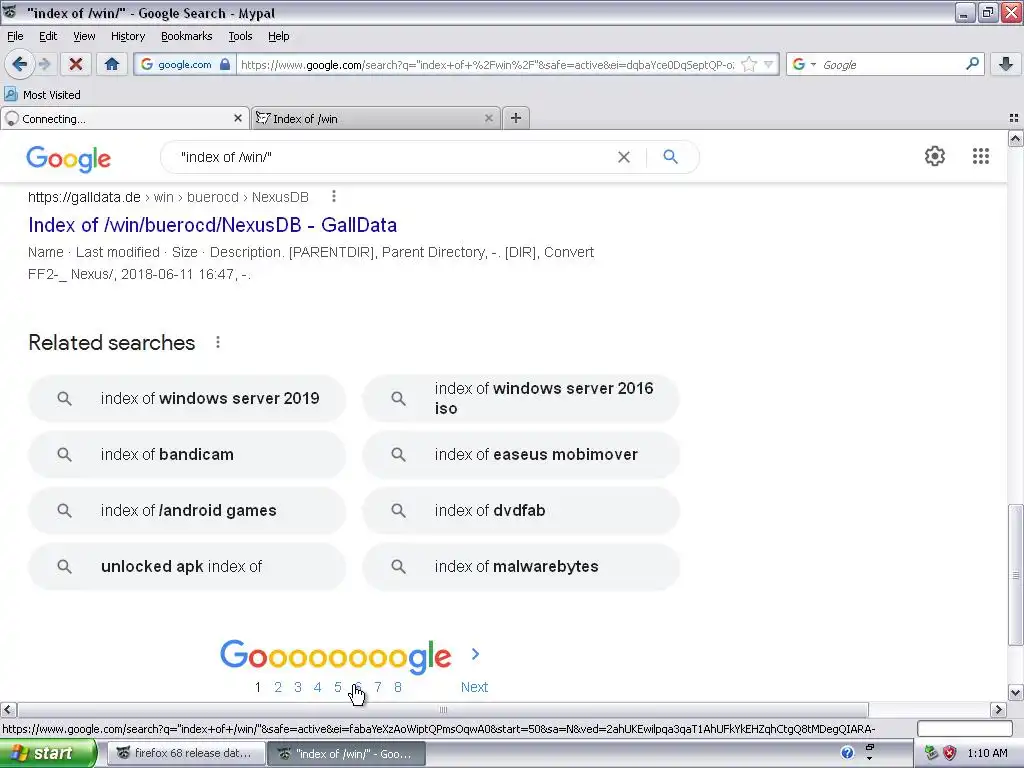Image resolution: width=1024 pixels, height=768 pixels.
Task: Click the Google search query field
Action: coord(394,157)
